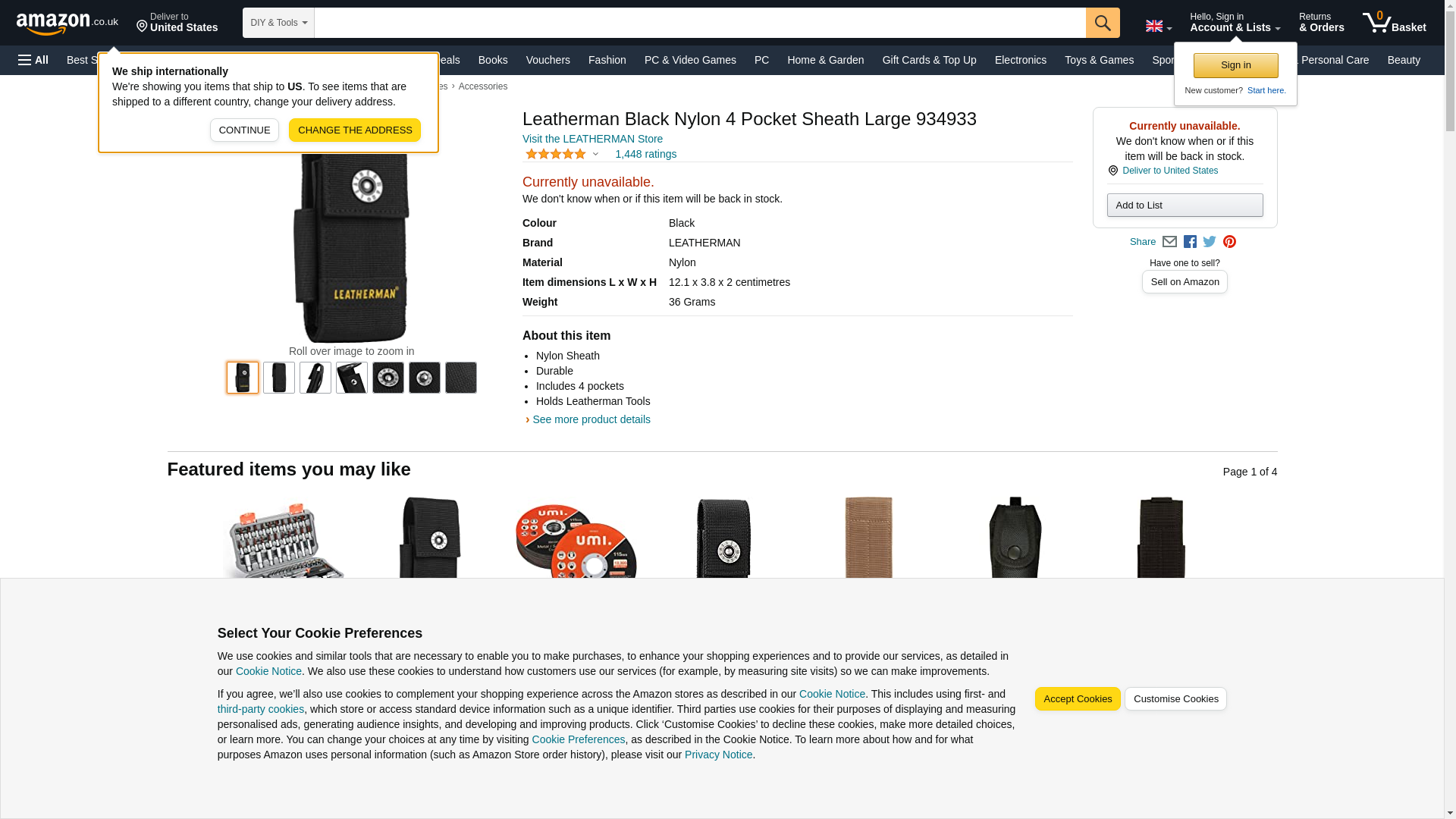Screen dimensions: 1456x819
Task: Open the language flag selector dropdown
Action: (x=1159, y=26)
